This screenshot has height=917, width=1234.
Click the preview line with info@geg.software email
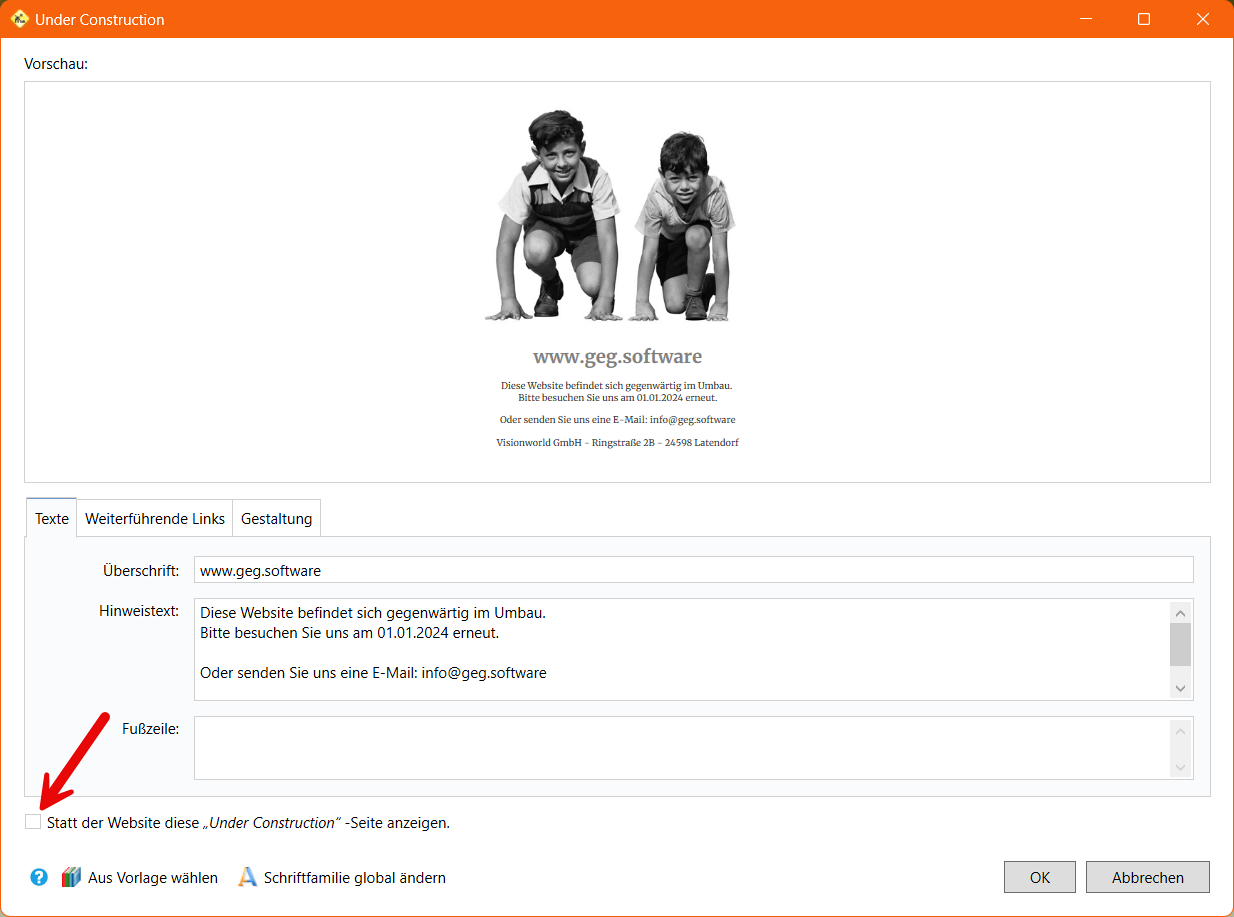pos(617,419)
